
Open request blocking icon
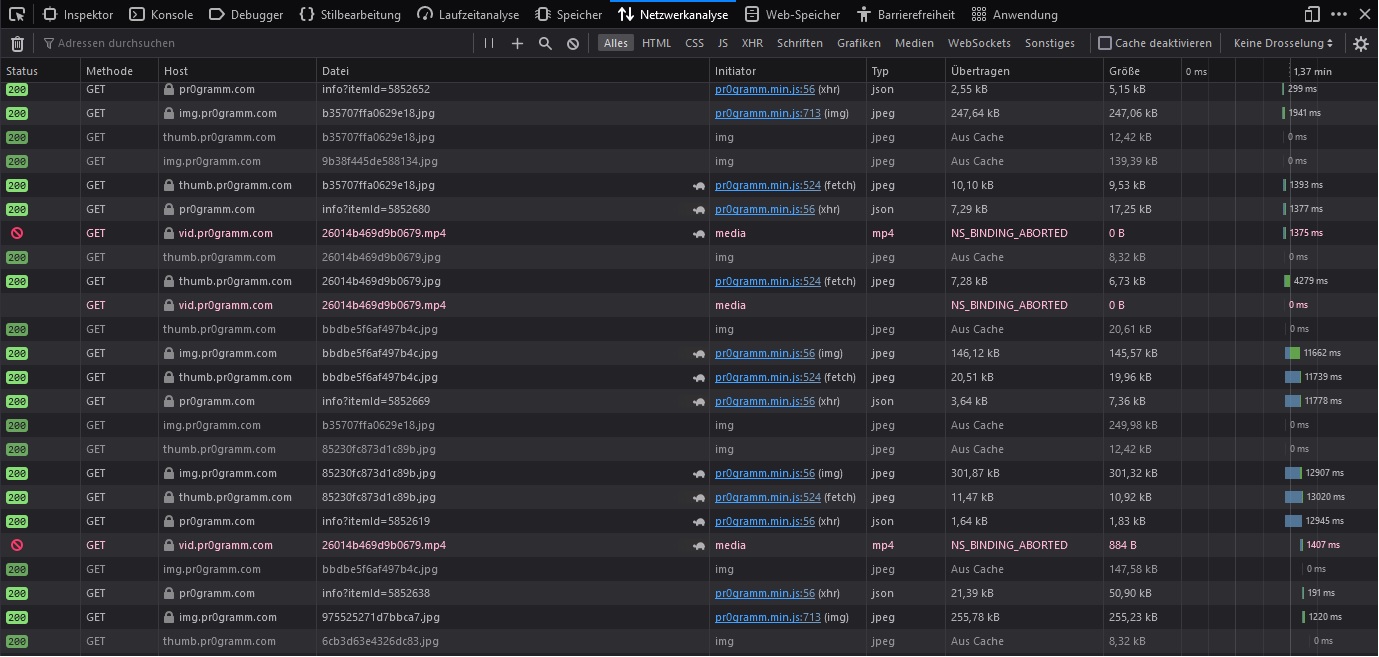point(573,43)
